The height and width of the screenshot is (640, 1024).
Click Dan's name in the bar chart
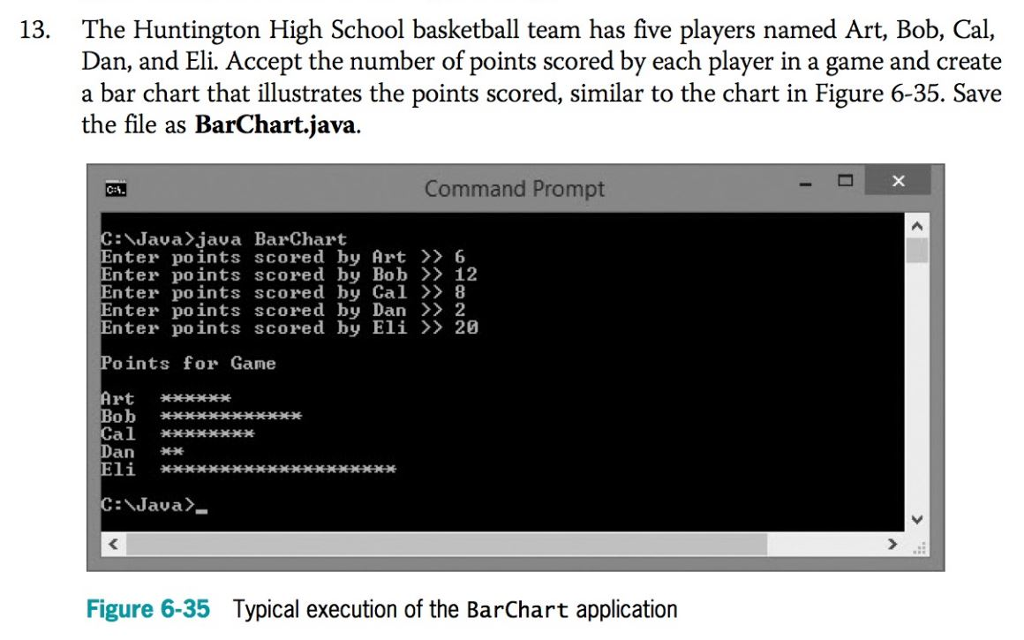coord(117,451)
